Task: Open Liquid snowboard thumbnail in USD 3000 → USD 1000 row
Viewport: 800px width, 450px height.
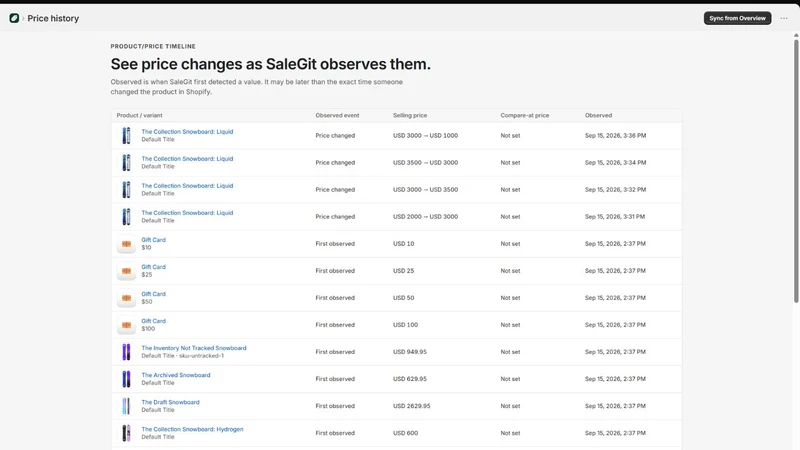Action: 126,136
